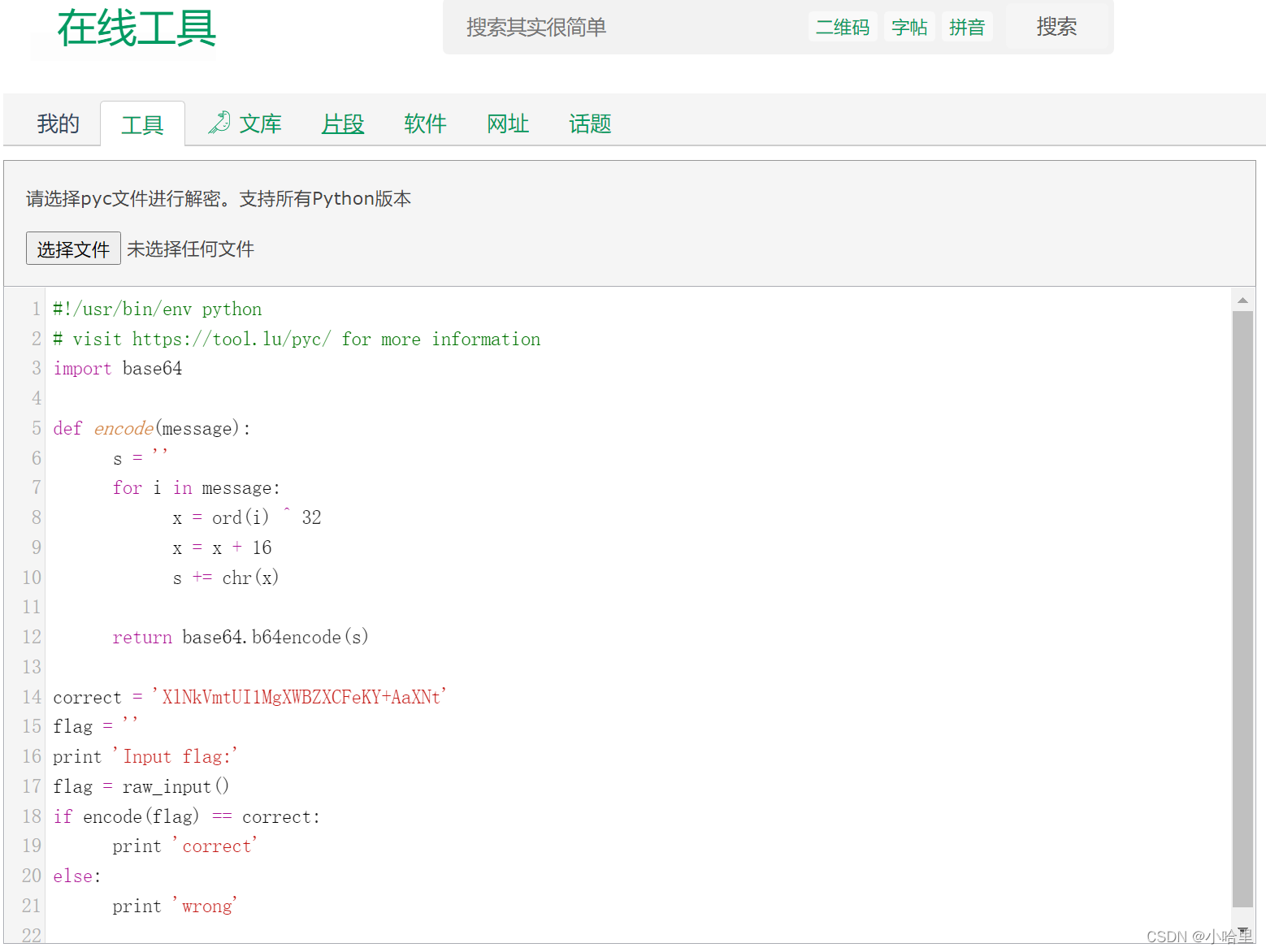Image resolution: width=1266 pixels, height=952 pixels.
Task: Click the 未选择任何文件 file status text
Action: (190, 249)
